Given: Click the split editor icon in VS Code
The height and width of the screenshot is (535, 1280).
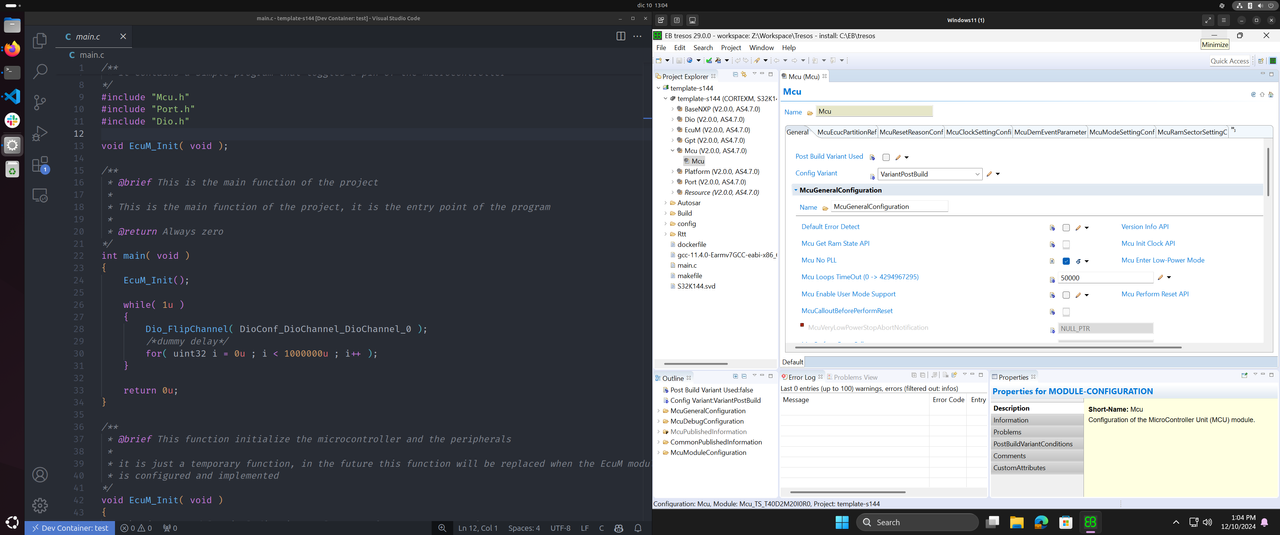Looking at the screenshot, I should pos(621,36).
